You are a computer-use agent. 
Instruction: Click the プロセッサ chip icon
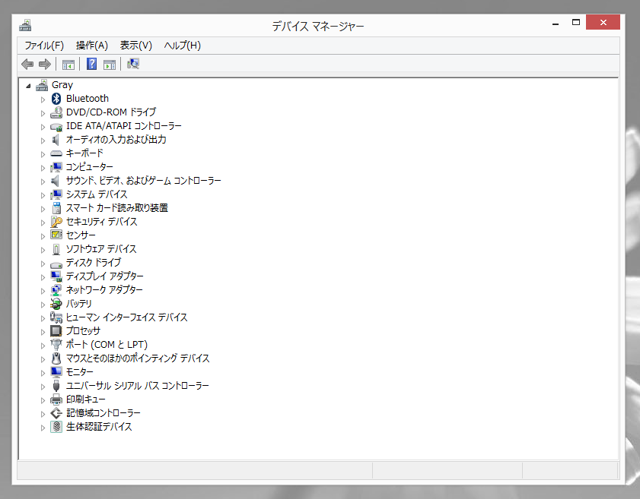click(56, 331)
